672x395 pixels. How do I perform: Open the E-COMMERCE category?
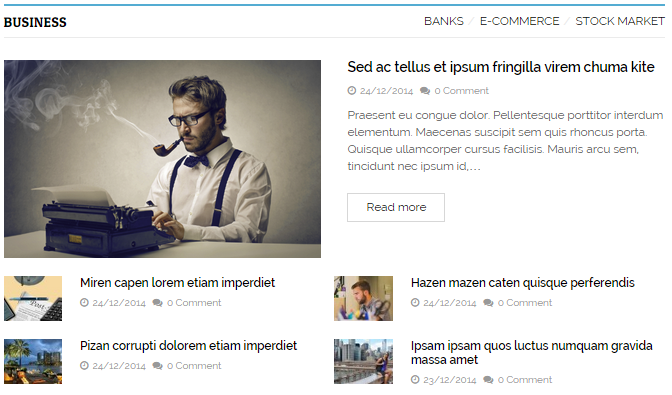click(519, 21)
